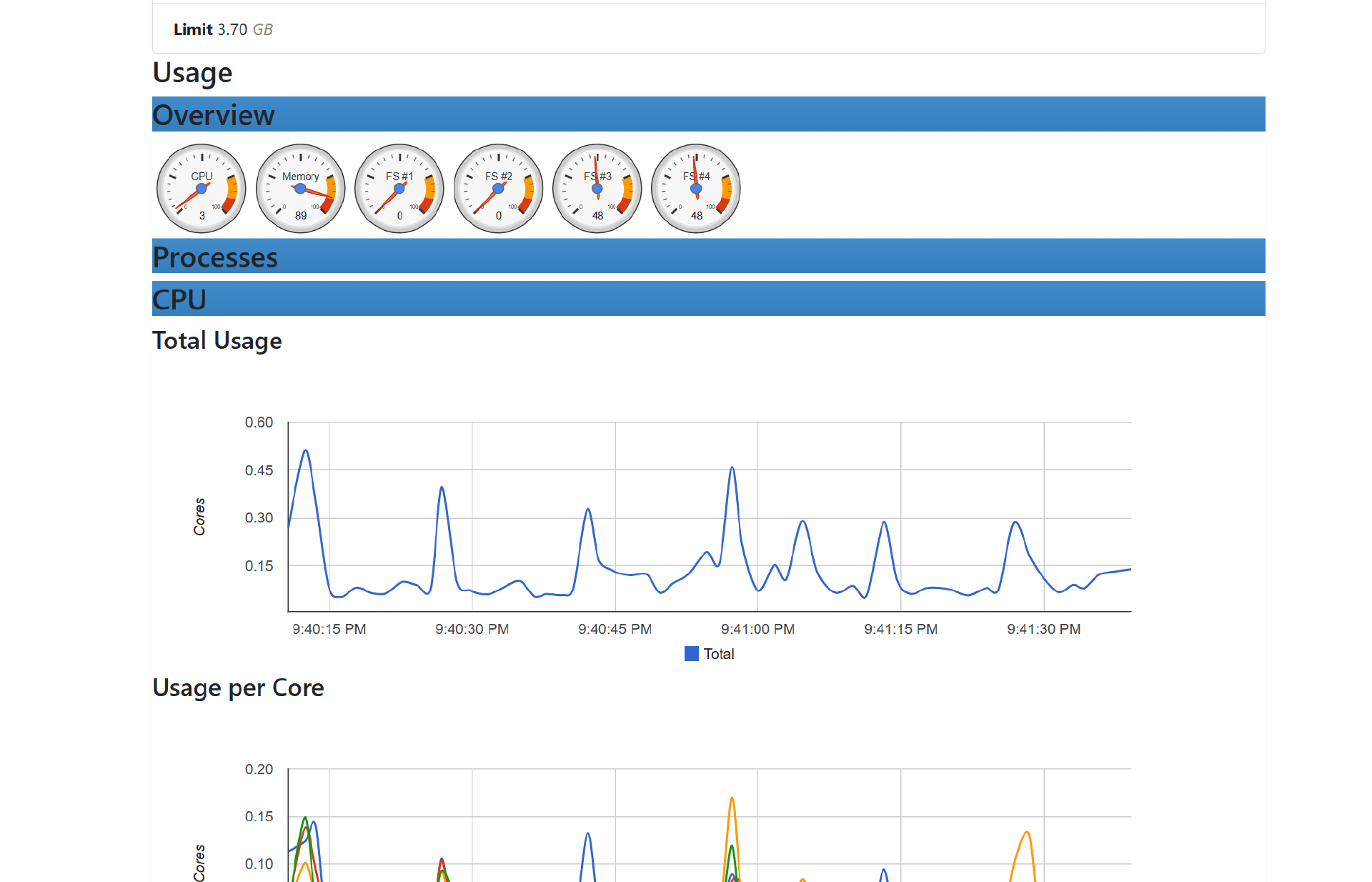Click the Usage heading

click(192, 73)
